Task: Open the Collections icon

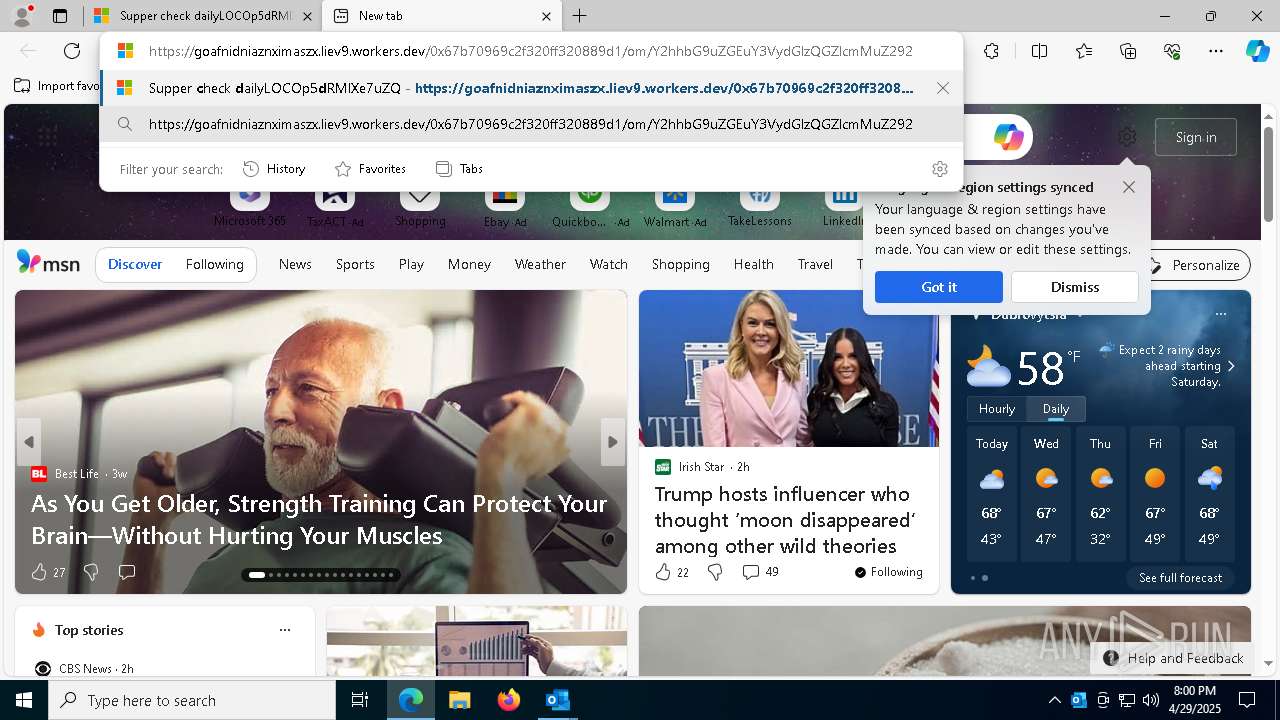Action: pos(1128,51)
